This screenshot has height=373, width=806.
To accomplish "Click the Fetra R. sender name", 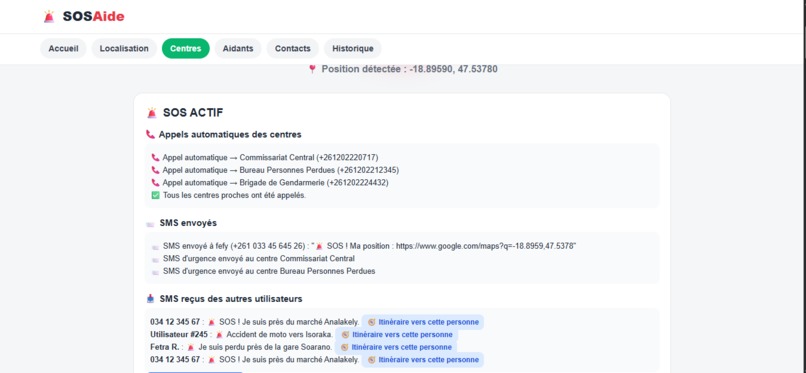I will point(164,347).
